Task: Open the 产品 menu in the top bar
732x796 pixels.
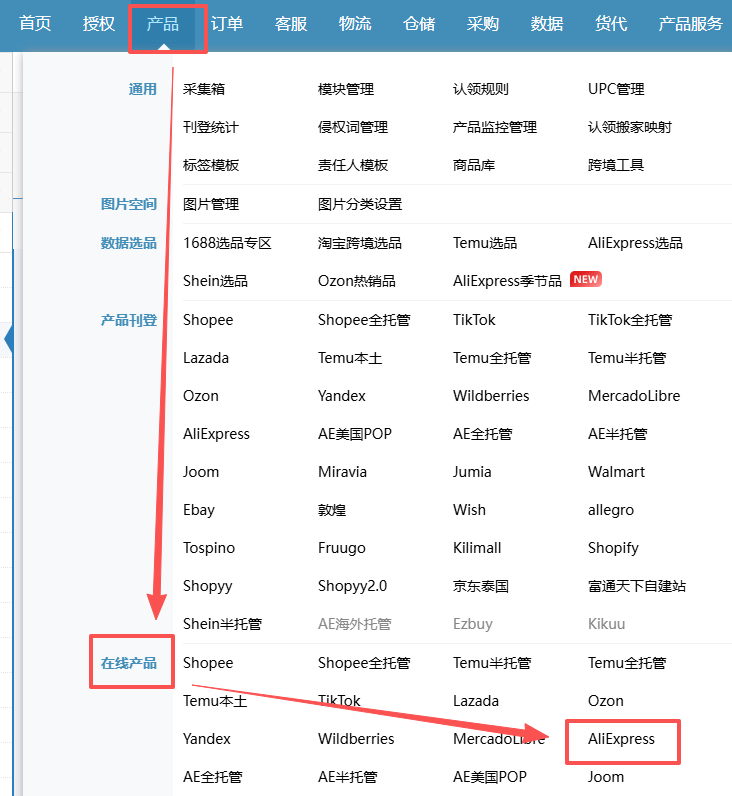Action: (162, 23)
